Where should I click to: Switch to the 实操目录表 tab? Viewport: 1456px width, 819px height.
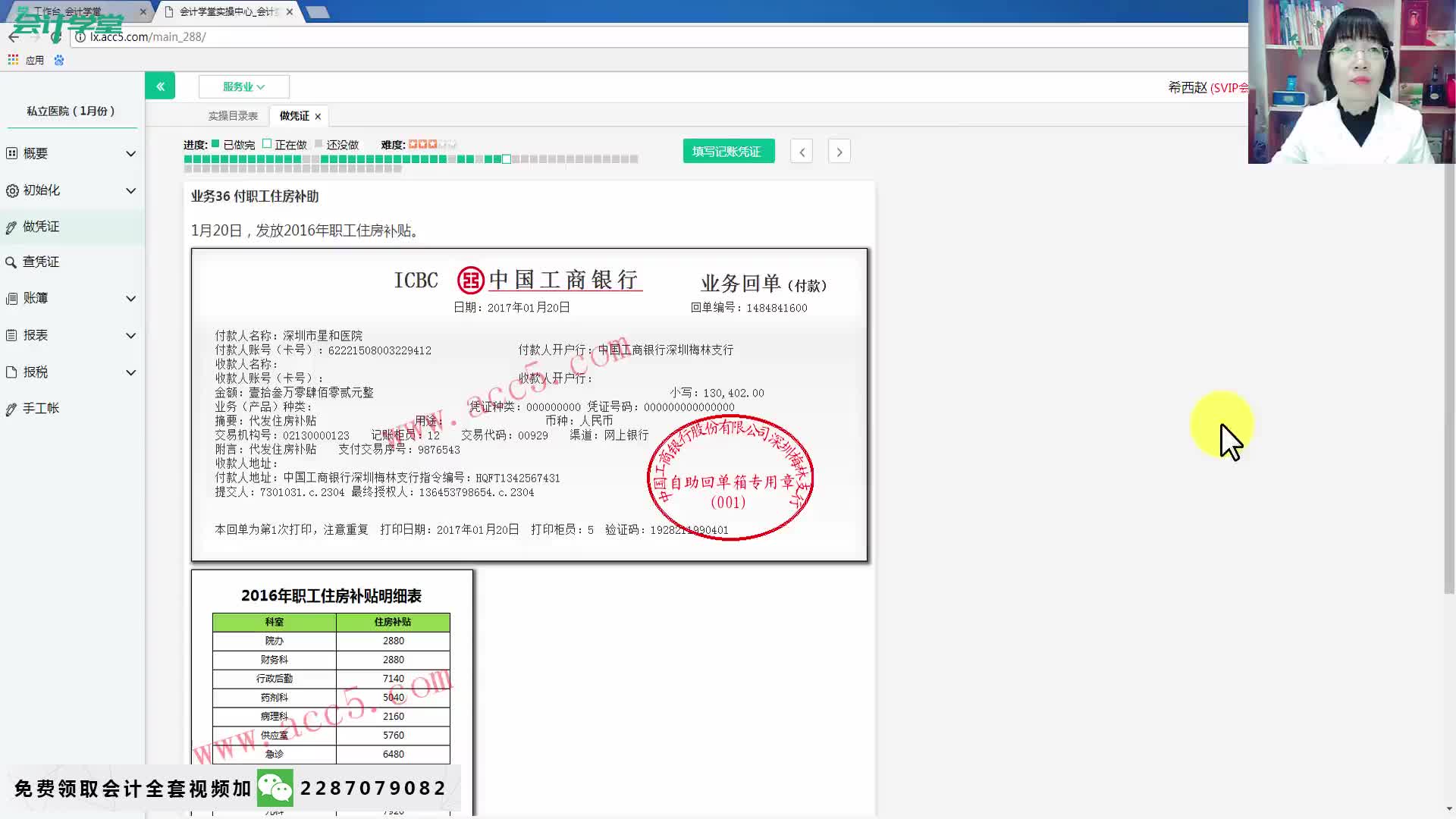[235, 115]
